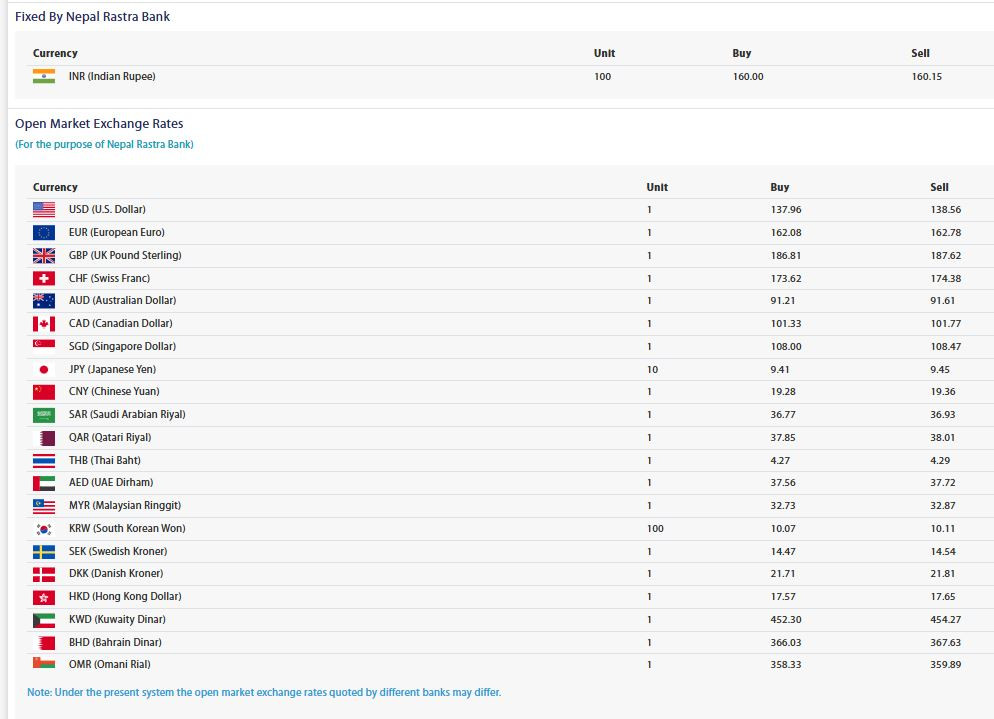This screenshot has height=719, width=994.
Task: Click the US flag icon
Action: 44,209
